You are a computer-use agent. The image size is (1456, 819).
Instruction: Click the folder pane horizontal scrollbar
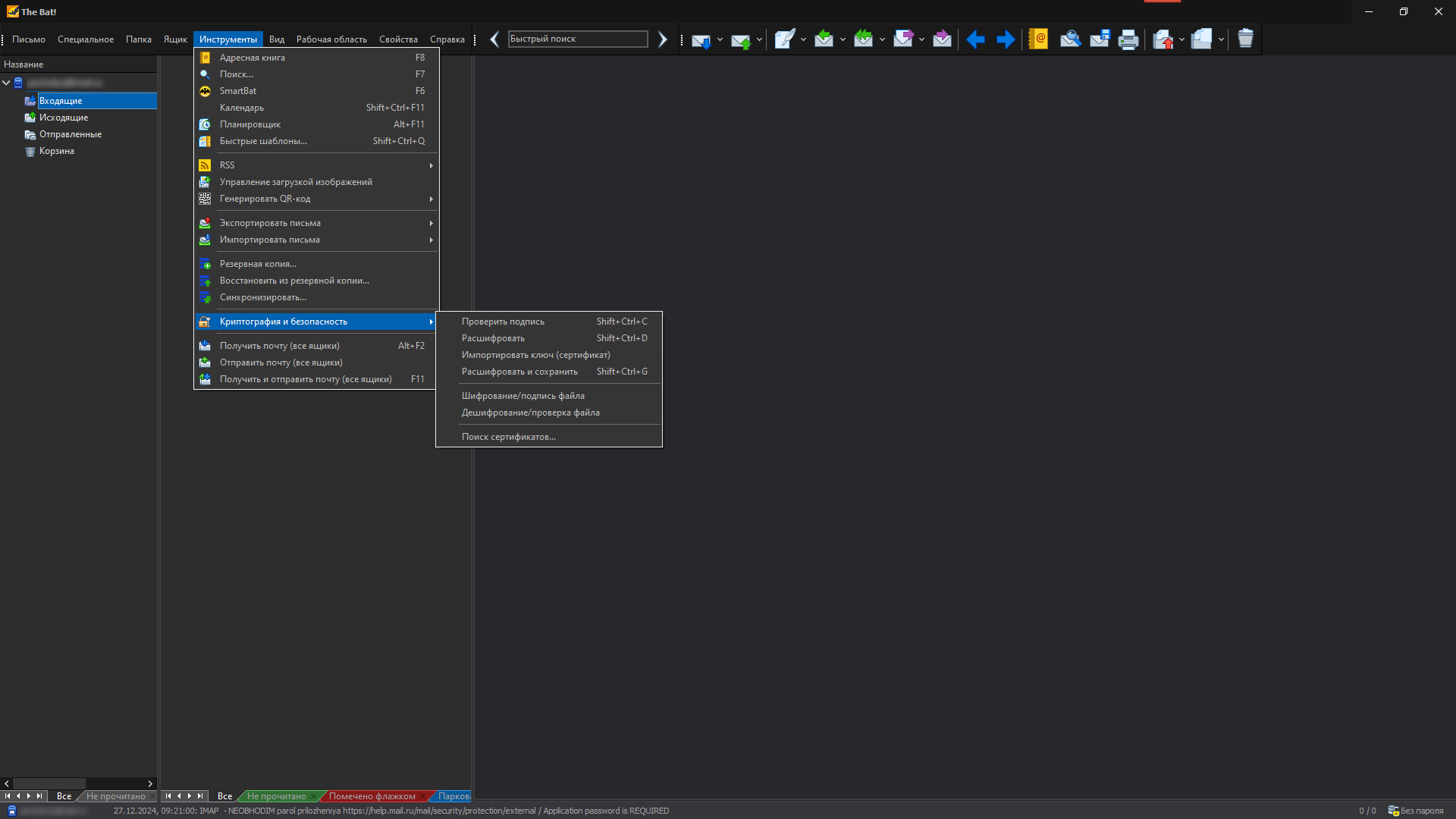[x=49, y=783]
